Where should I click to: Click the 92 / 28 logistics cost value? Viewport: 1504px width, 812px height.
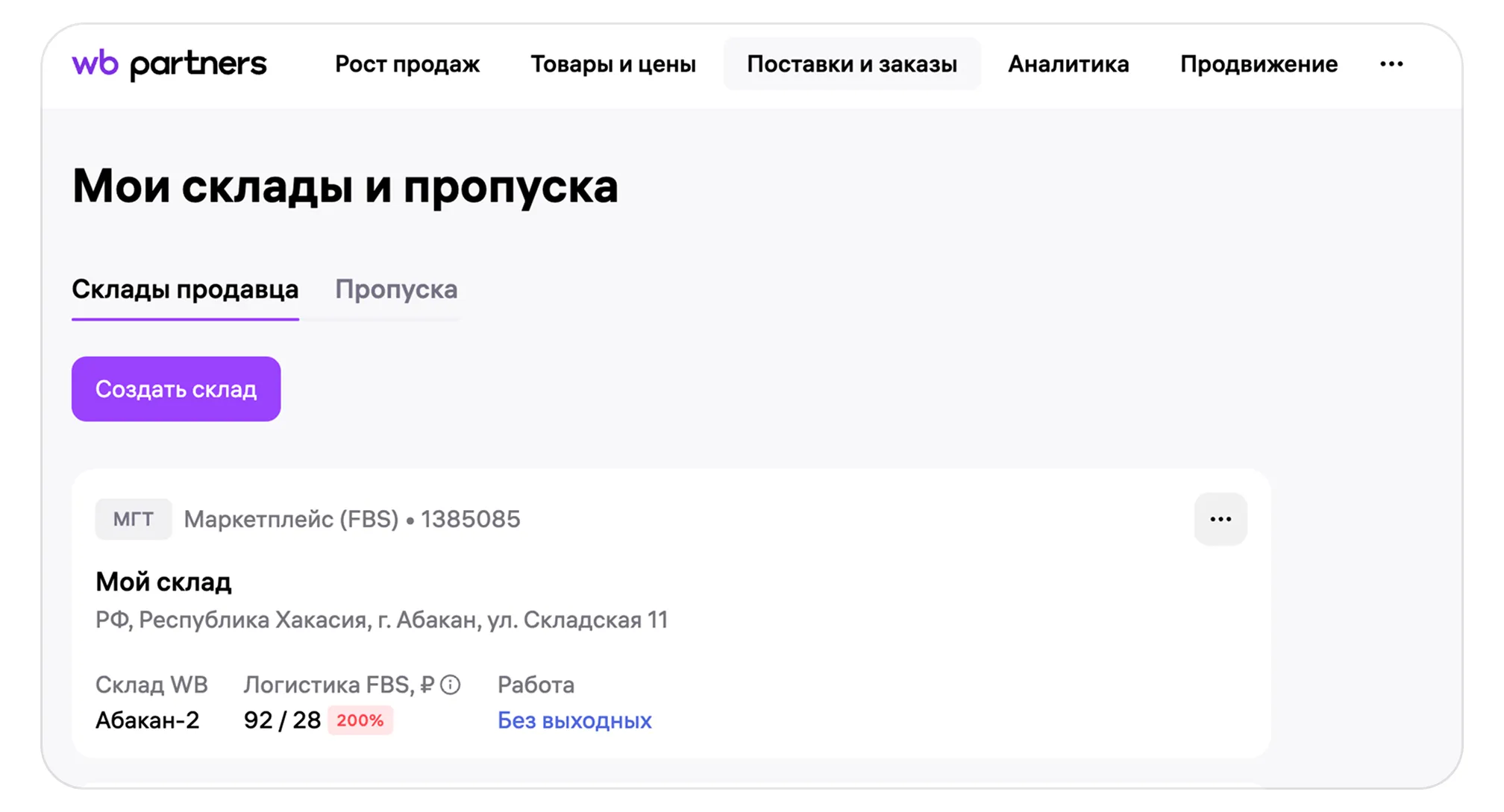pyautogui.click(x=282, y=720)
